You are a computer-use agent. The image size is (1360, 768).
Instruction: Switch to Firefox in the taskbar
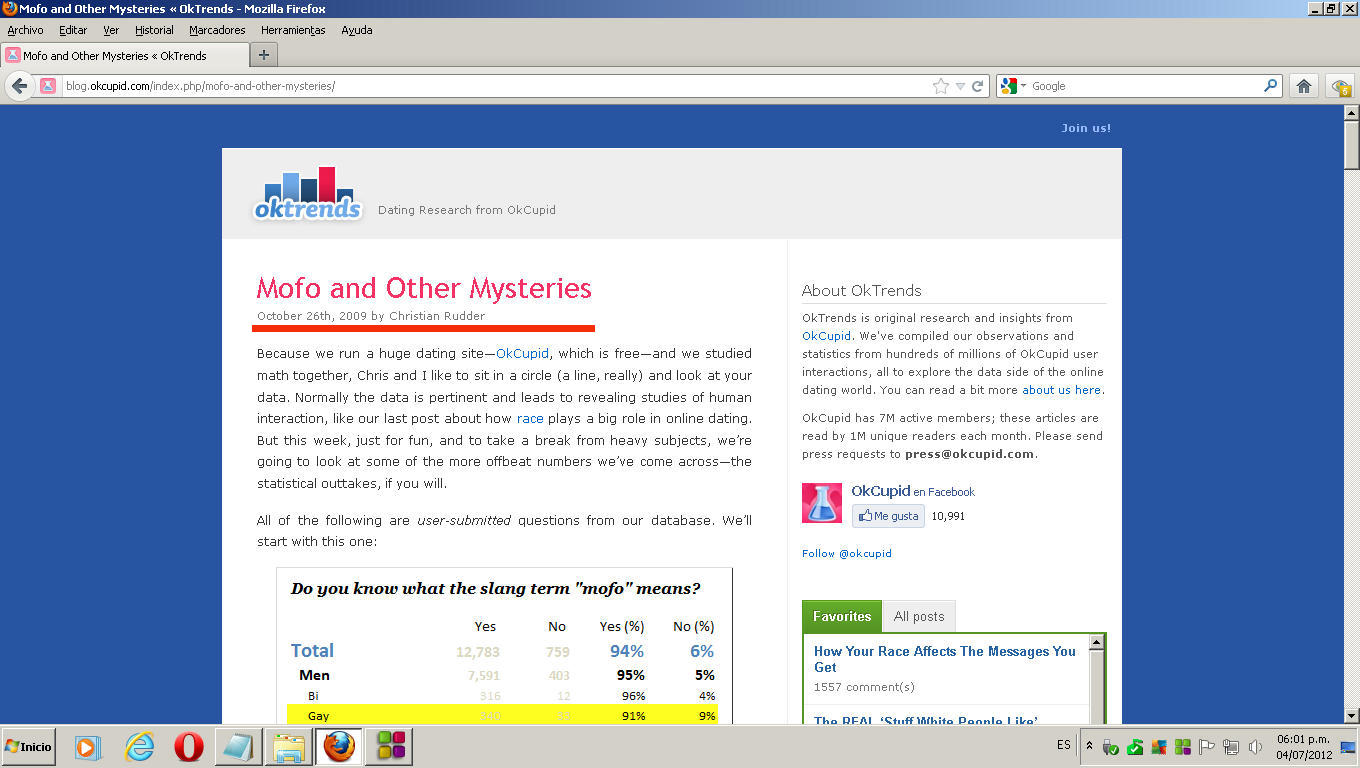(x=339, y=747)
